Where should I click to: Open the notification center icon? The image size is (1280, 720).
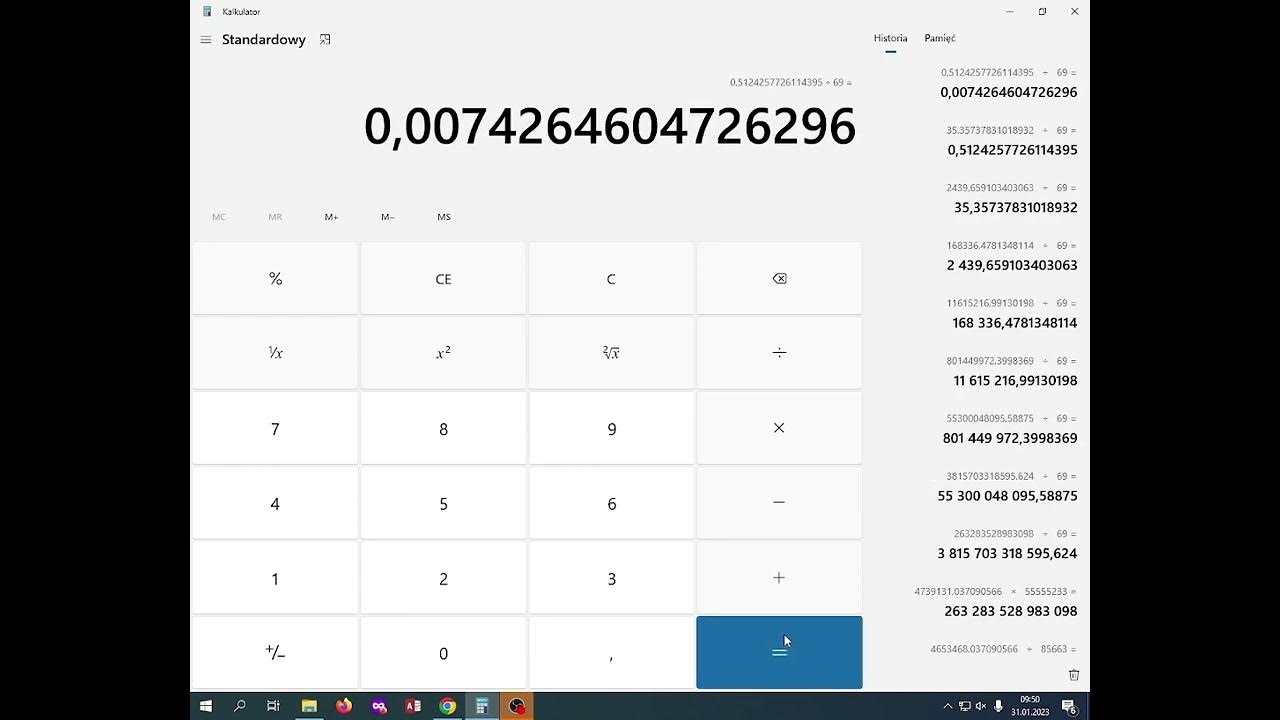tap(1068, 706)
